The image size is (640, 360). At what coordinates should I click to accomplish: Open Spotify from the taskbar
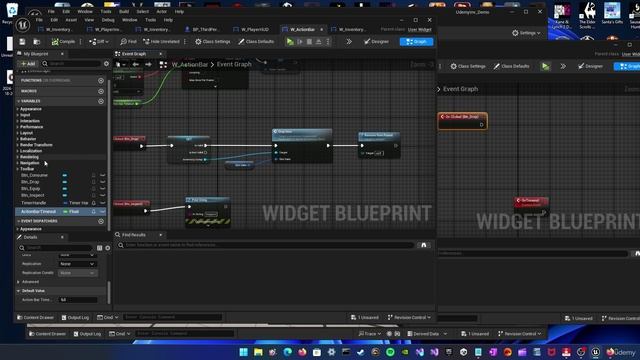[390, 352]
